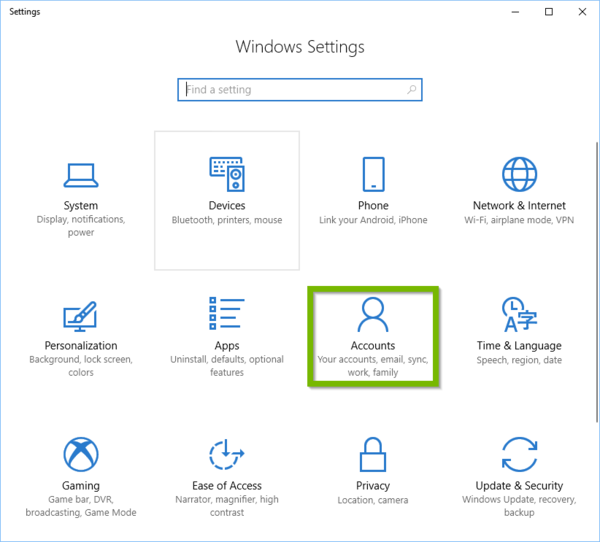
Task: Click 'Background, lock screen, colors' description
Action: pyautogui.click(x=81, y=366)
